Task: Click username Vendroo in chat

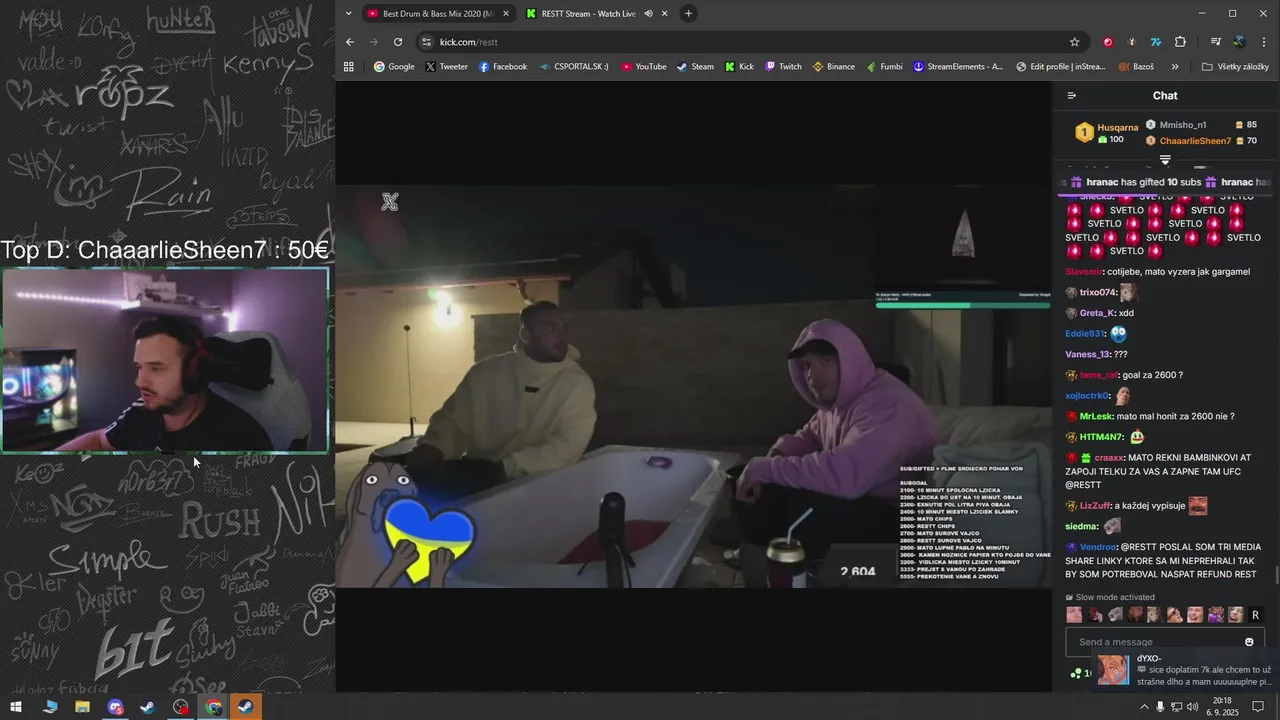Action: pyautogui.click(x=1098, y=547)
